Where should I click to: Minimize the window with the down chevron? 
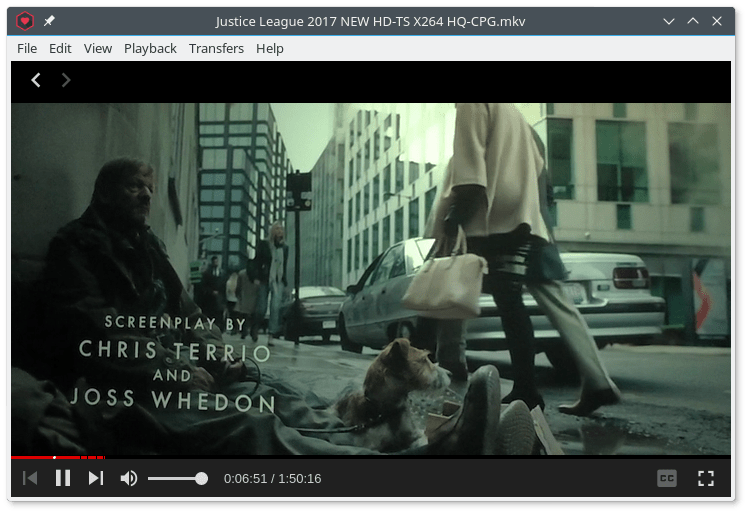coord(669,21)
